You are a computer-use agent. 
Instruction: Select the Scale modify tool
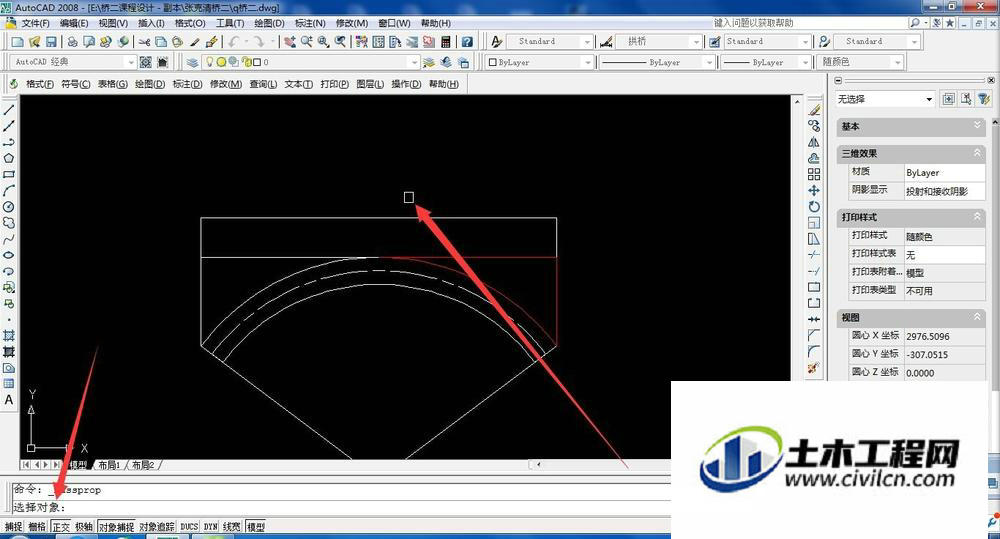pos(814,223)
